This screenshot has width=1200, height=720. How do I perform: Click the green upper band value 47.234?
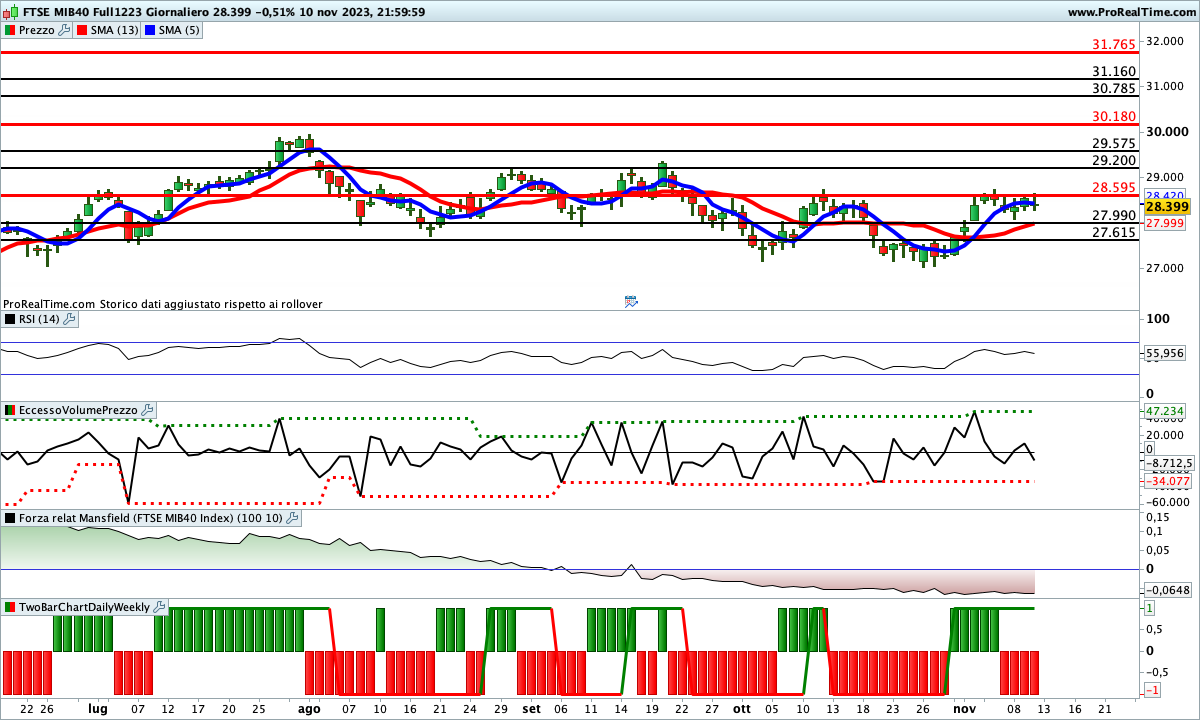click(1164, 411)
